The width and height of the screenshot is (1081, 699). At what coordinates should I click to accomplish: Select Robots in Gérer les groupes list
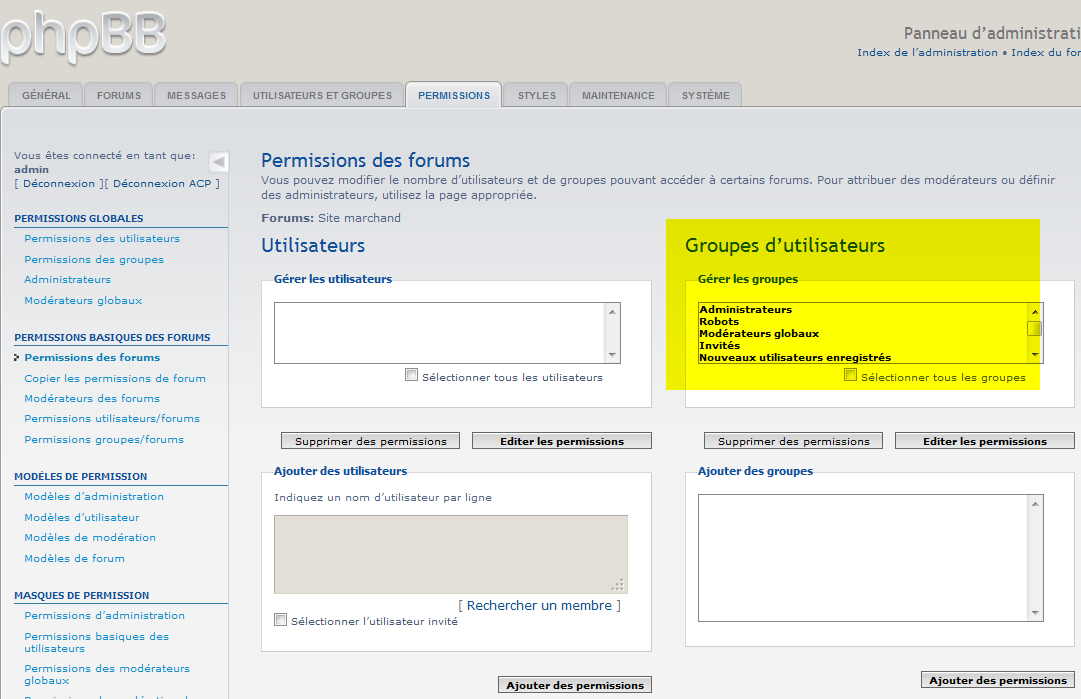pos(719,321)
